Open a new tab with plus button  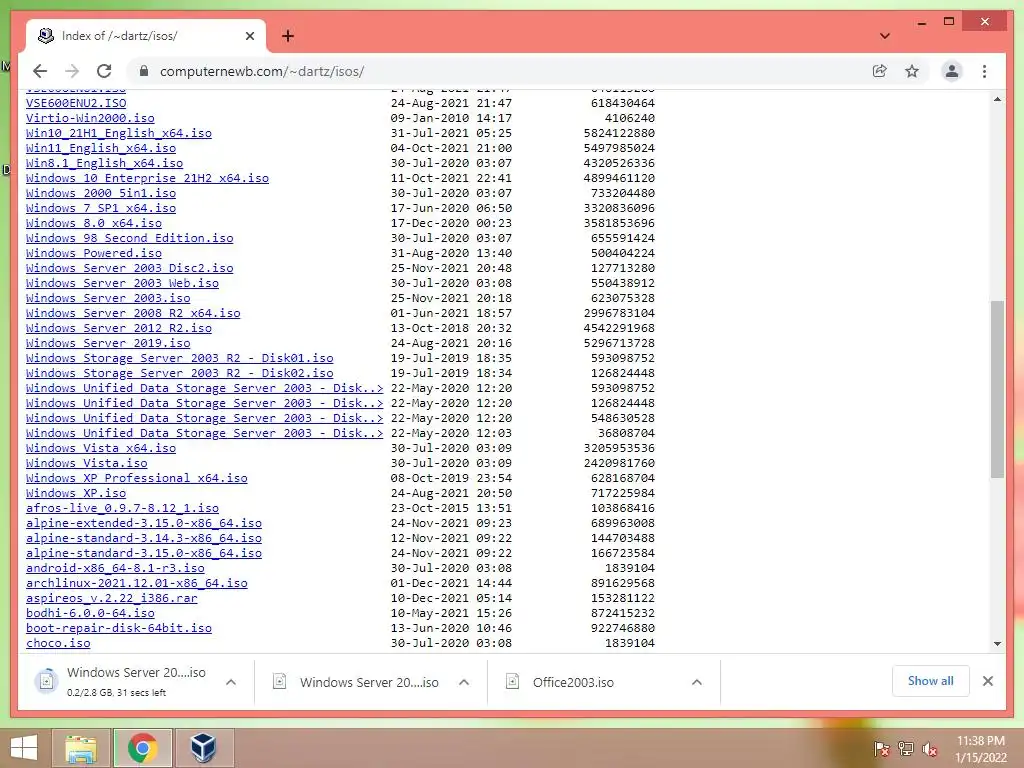[x=287, y=36]
